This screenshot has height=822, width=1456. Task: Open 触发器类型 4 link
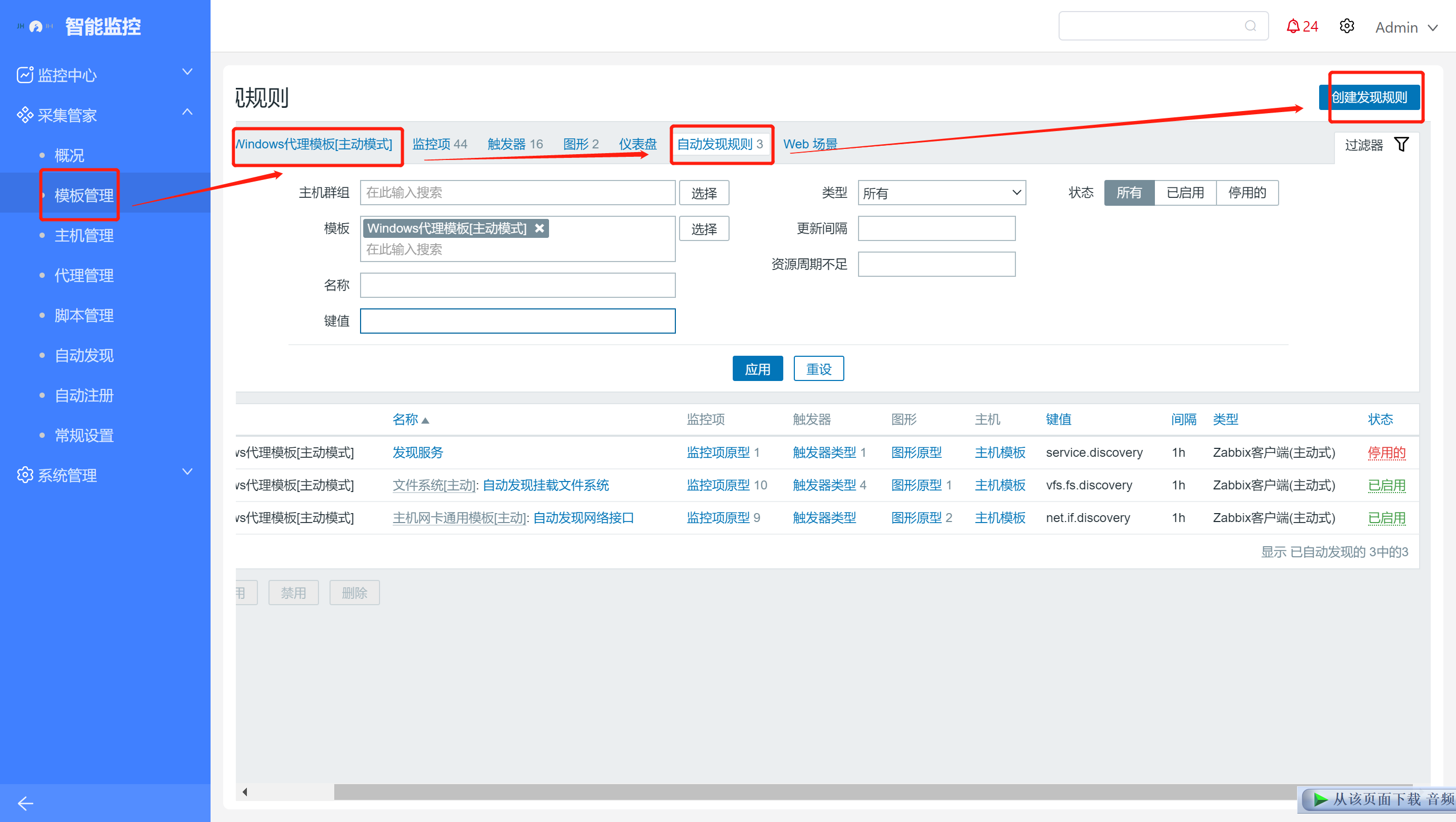pyautogui.click(x=829, y=485)
